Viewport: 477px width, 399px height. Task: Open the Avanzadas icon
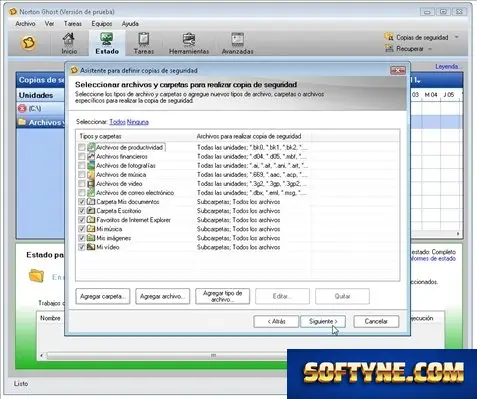238,39
